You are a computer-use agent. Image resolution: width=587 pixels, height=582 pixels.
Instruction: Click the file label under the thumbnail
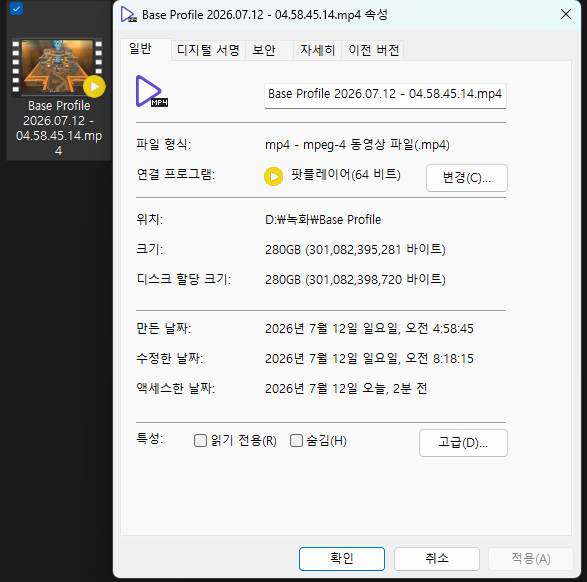[x=59, y=128]
